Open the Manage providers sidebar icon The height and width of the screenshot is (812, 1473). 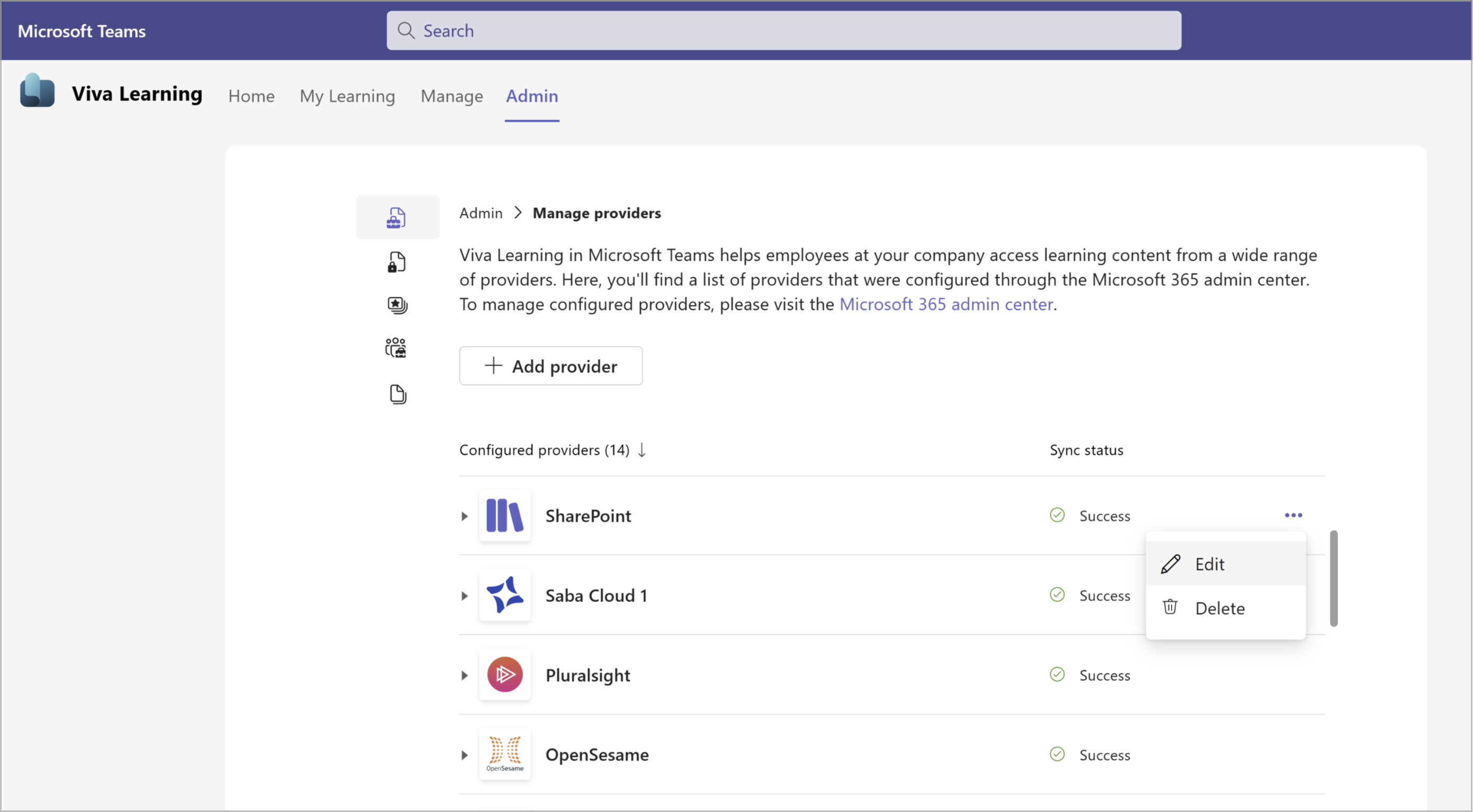[397, 217]
